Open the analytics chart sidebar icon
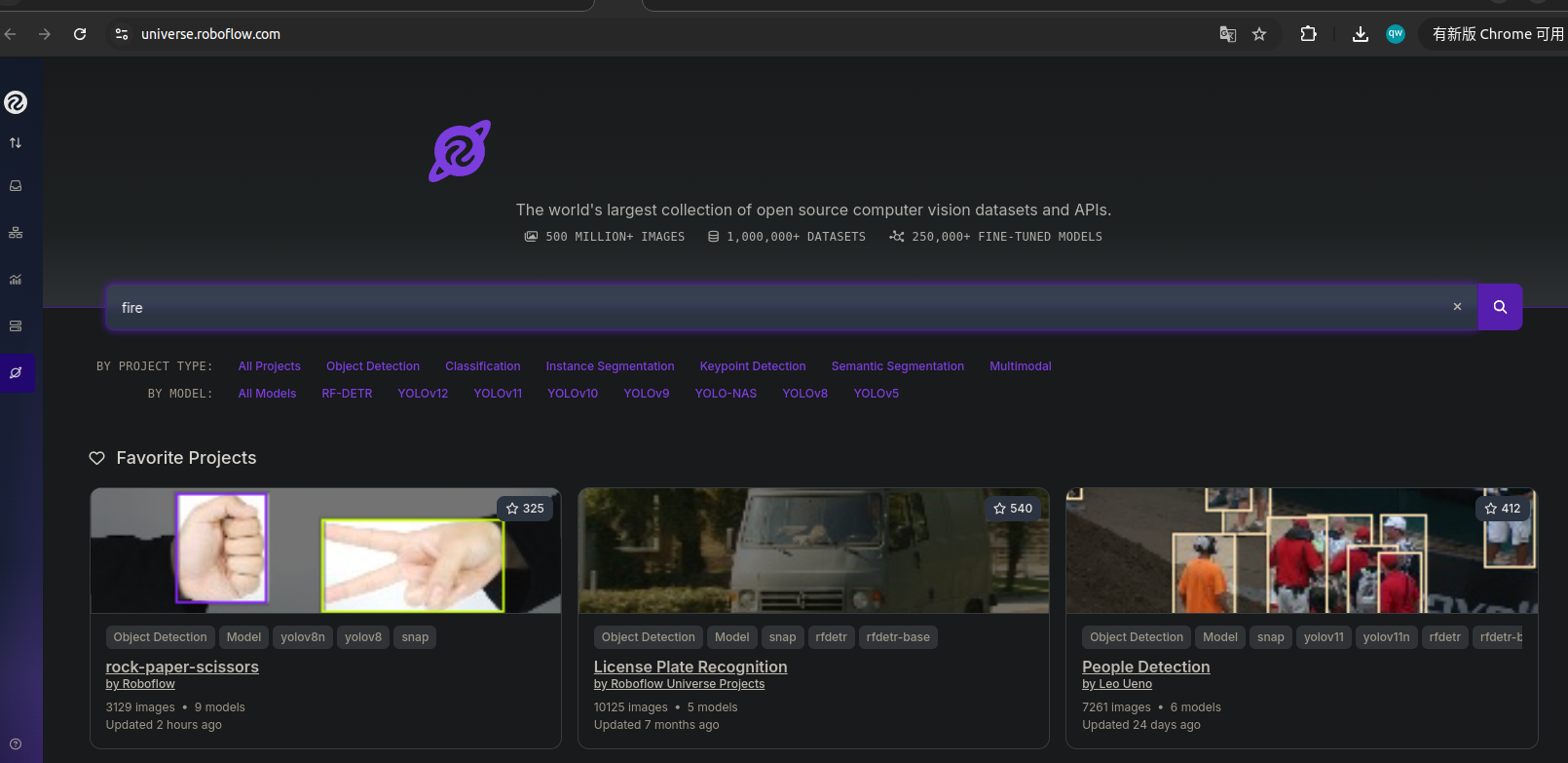The height and width of the screenshot is (763, 1568). [x=16, y=279]
